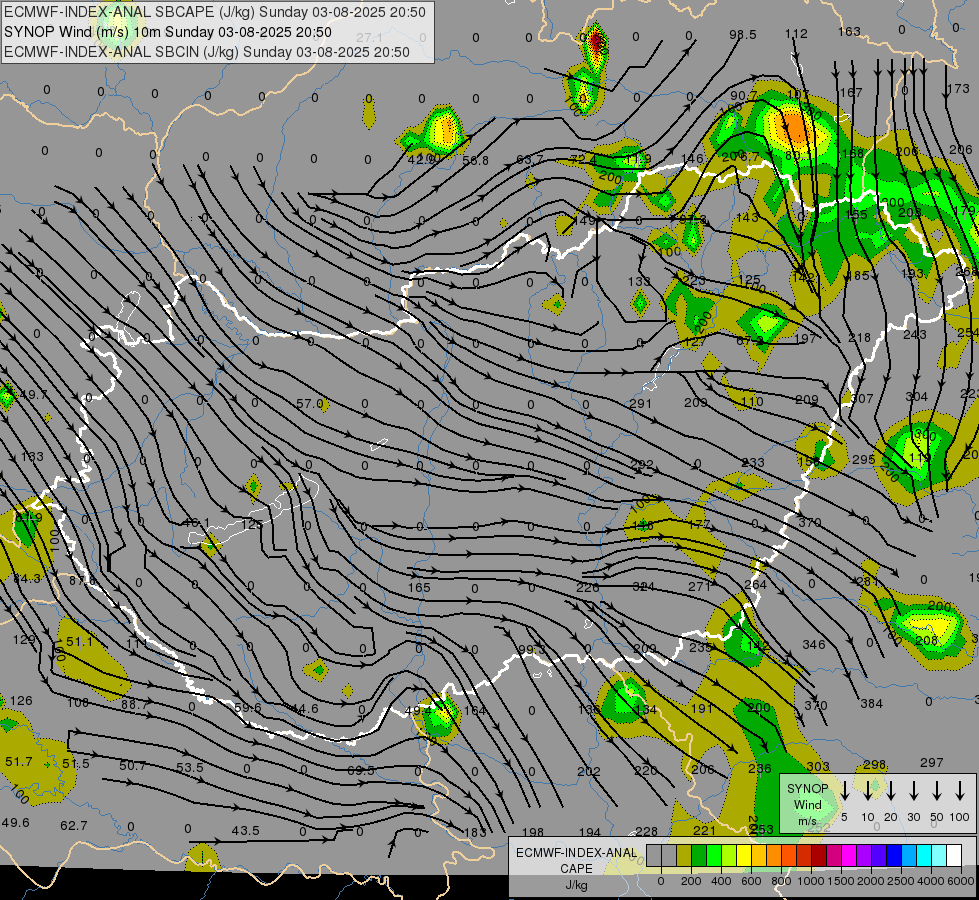Click the map value 44.6
The height and width of the screenshot is (900, 979).
pos(305,708)
